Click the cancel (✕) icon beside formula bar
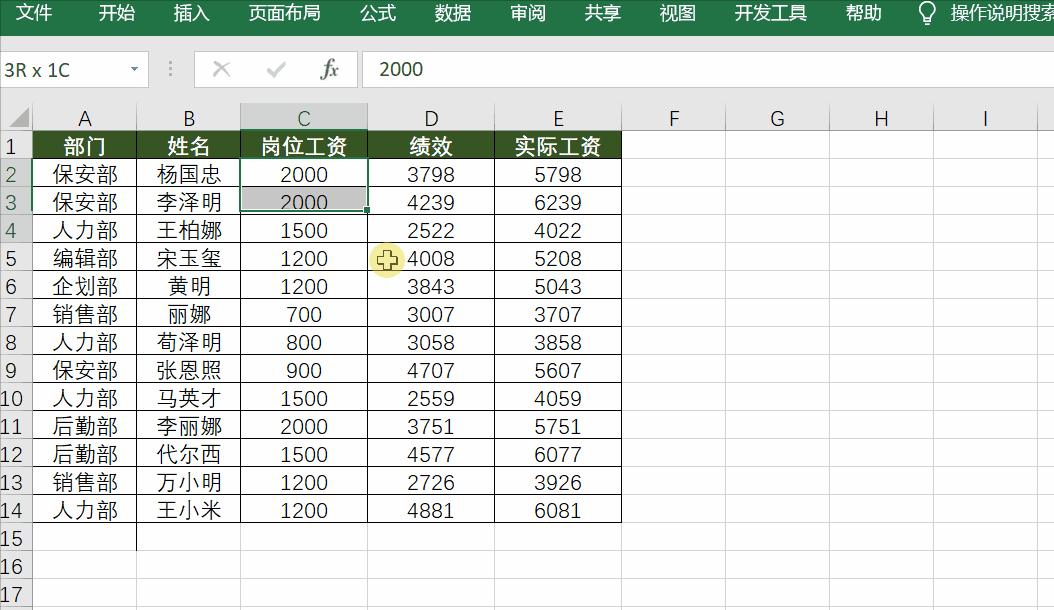The image size is (1054, 610). [221, 69]
